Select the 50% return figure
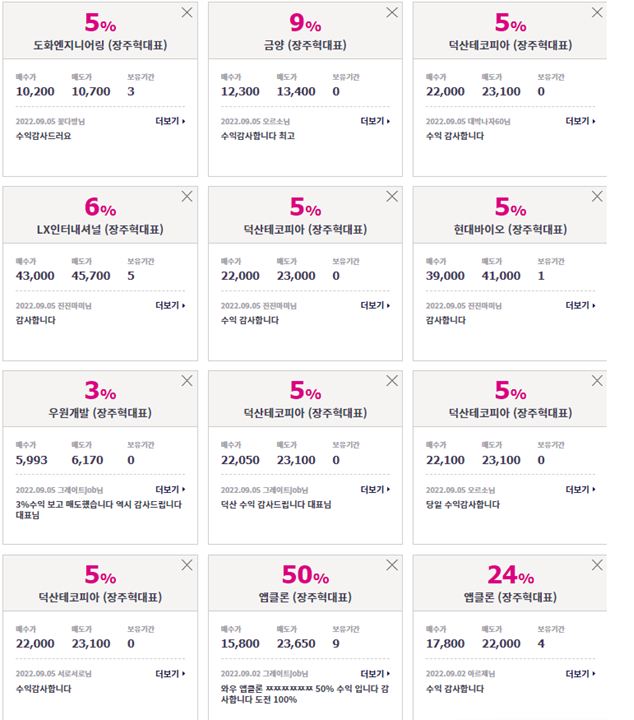This screenshot has width=634, height=720. tap(305, 574)
